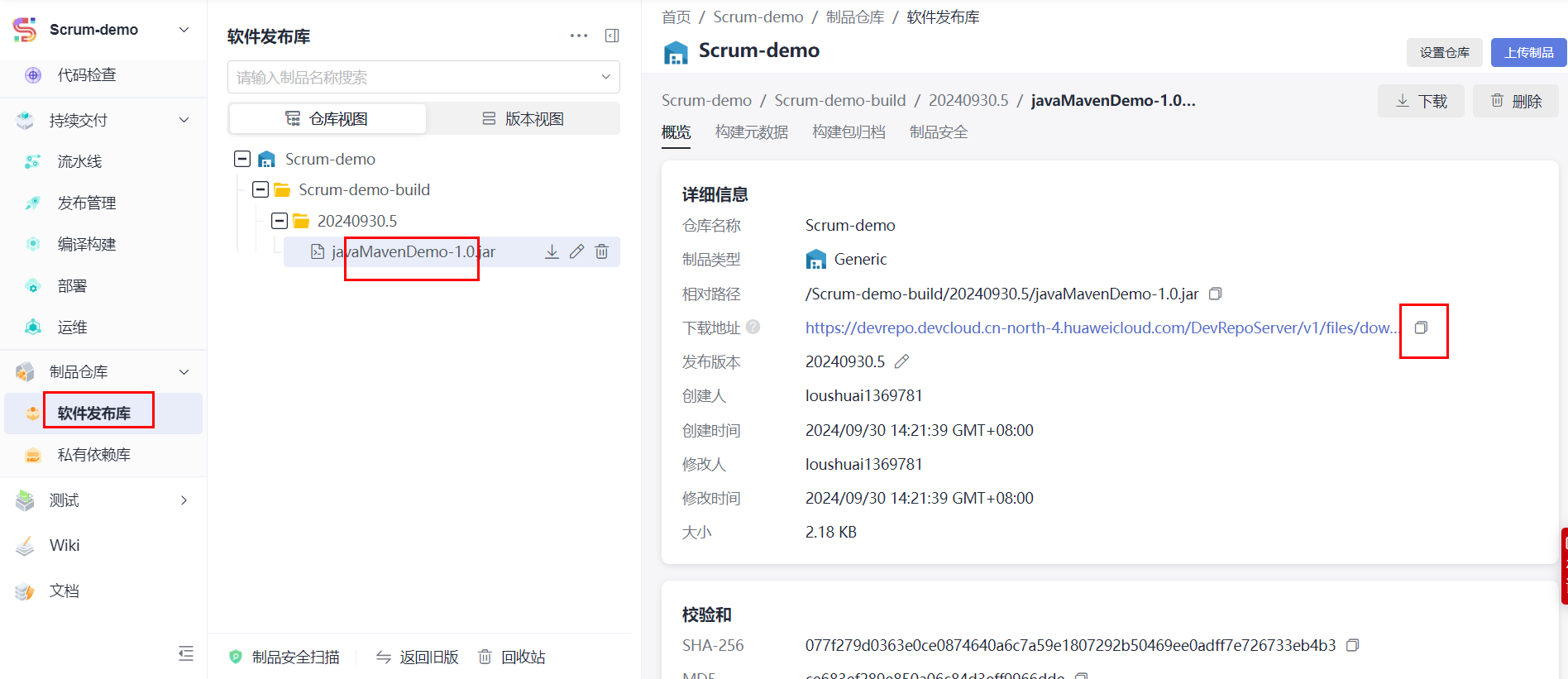Select the 构建包归档 build archive tab
Screen dimensions: 1568x679
(x=849, y=132)
